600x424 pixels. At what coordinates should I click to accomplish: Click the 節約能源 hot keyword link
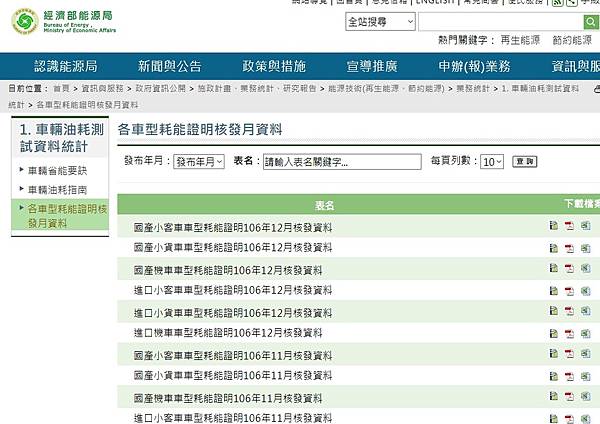572,40
